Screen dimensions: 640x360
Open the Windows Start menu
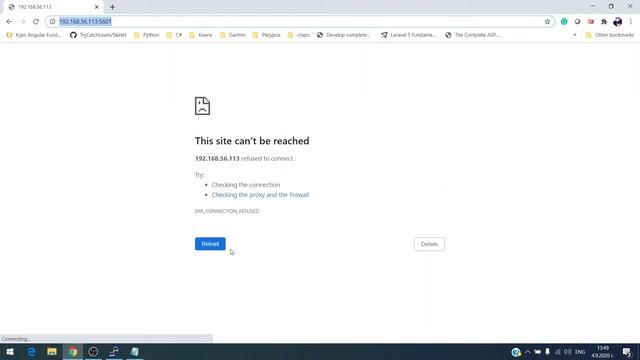(x=10, y=351)
